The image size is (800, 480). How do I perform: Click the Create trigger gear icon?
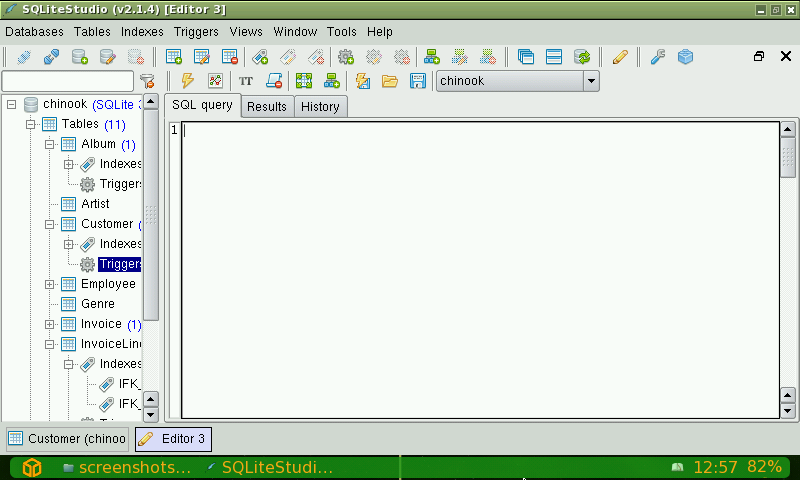point(346,57)
